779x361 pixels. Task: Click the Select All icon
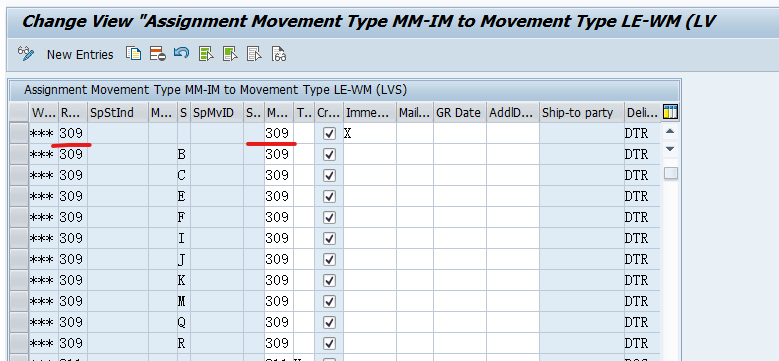point(206,54)
